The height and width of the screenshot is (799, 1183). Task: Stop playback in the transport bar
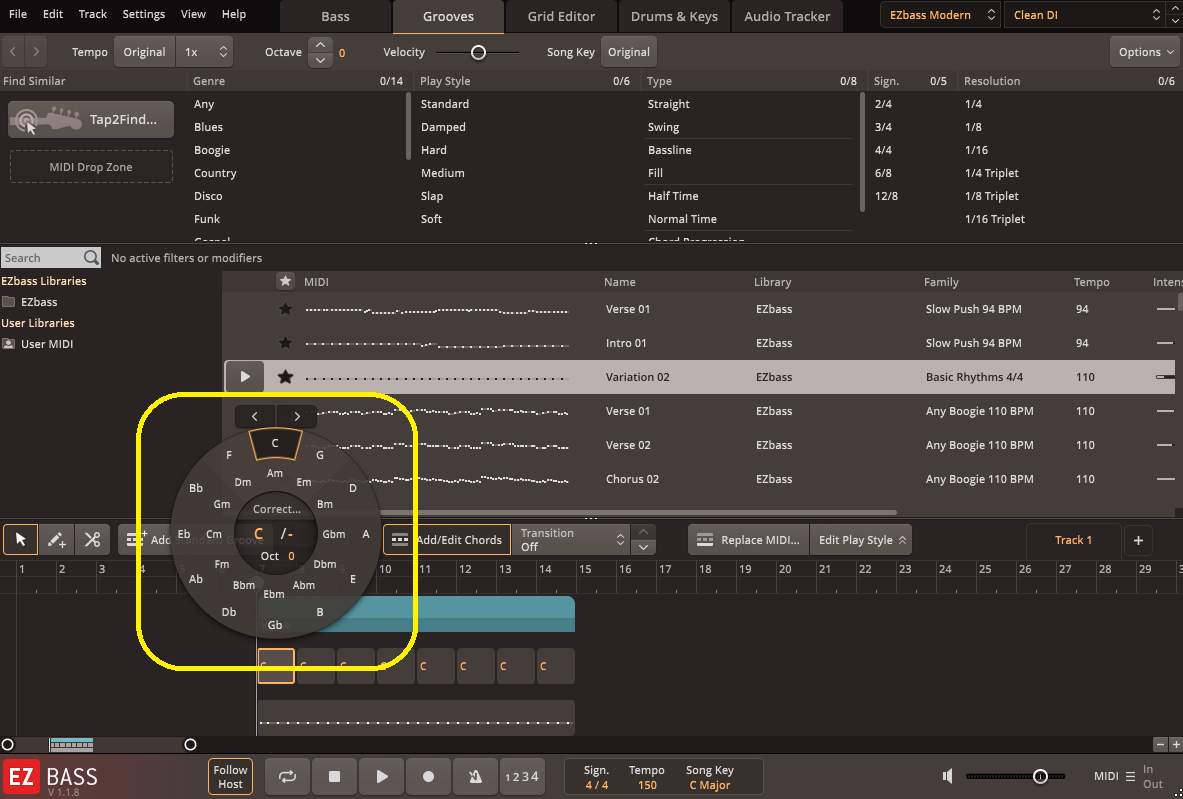[x=335, y=776]
